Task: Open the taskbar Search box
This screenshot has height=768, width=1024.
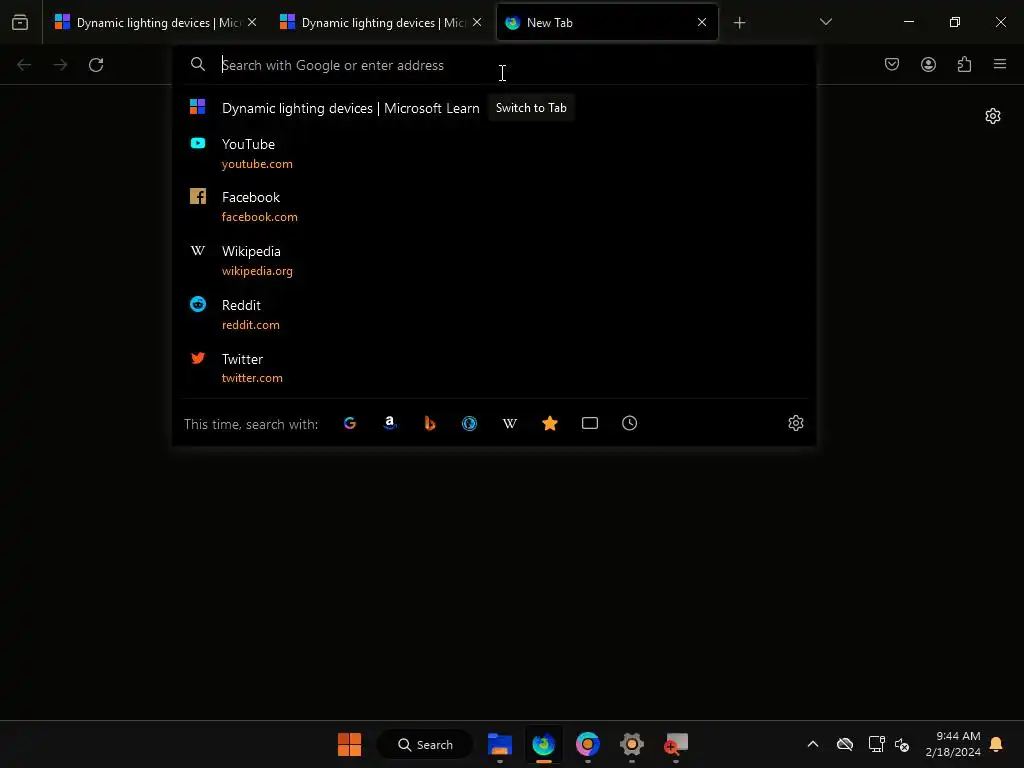Action: point(425,744)
